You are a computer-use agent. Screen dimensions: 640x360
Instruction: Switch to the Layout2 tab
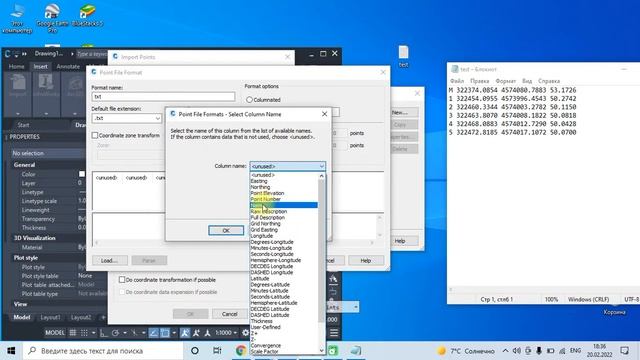tap(81, 317)
